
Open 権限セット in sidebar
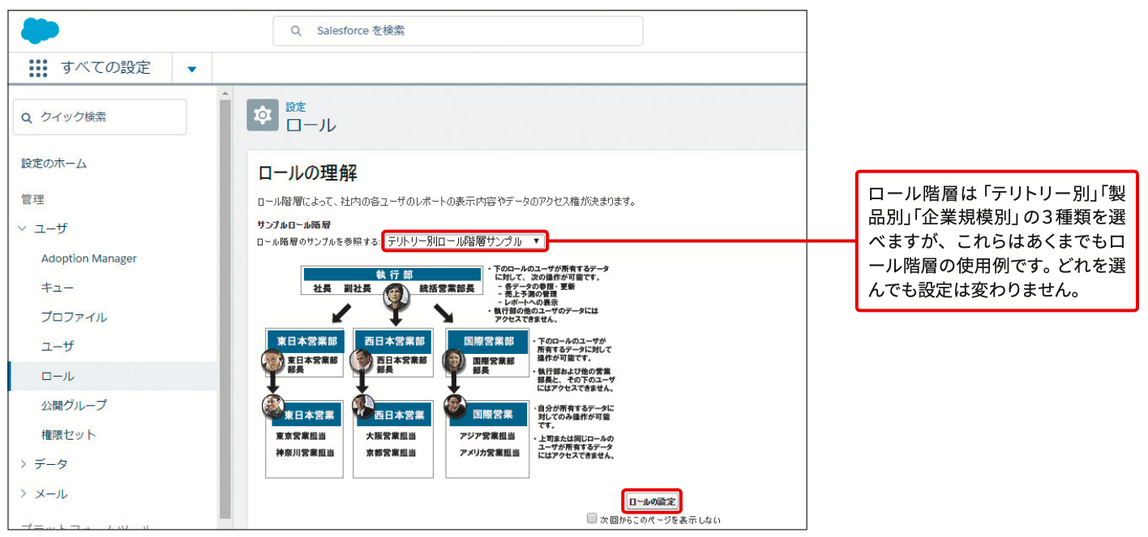pos(69,434)
